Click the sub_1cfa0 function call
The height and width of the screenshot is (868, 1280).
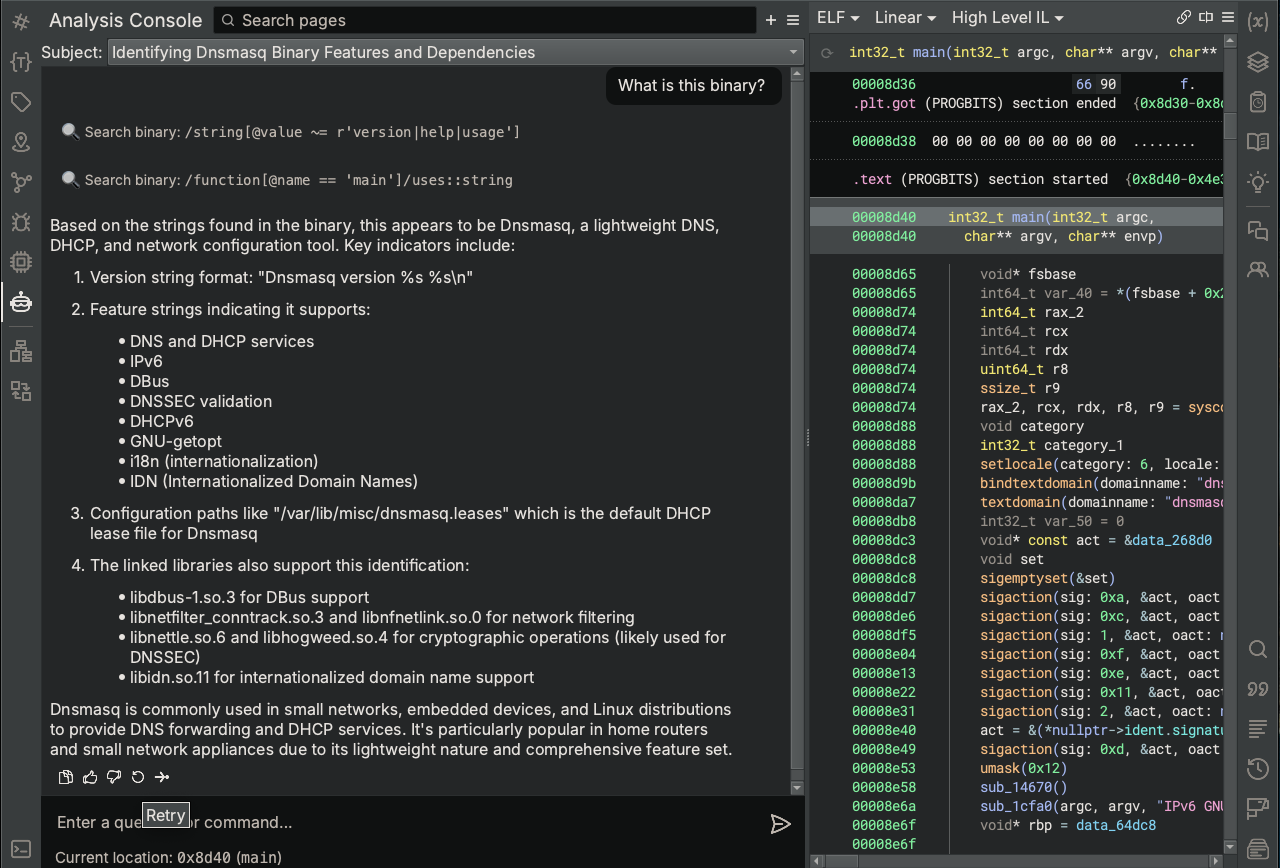(x=1100, y=806)
